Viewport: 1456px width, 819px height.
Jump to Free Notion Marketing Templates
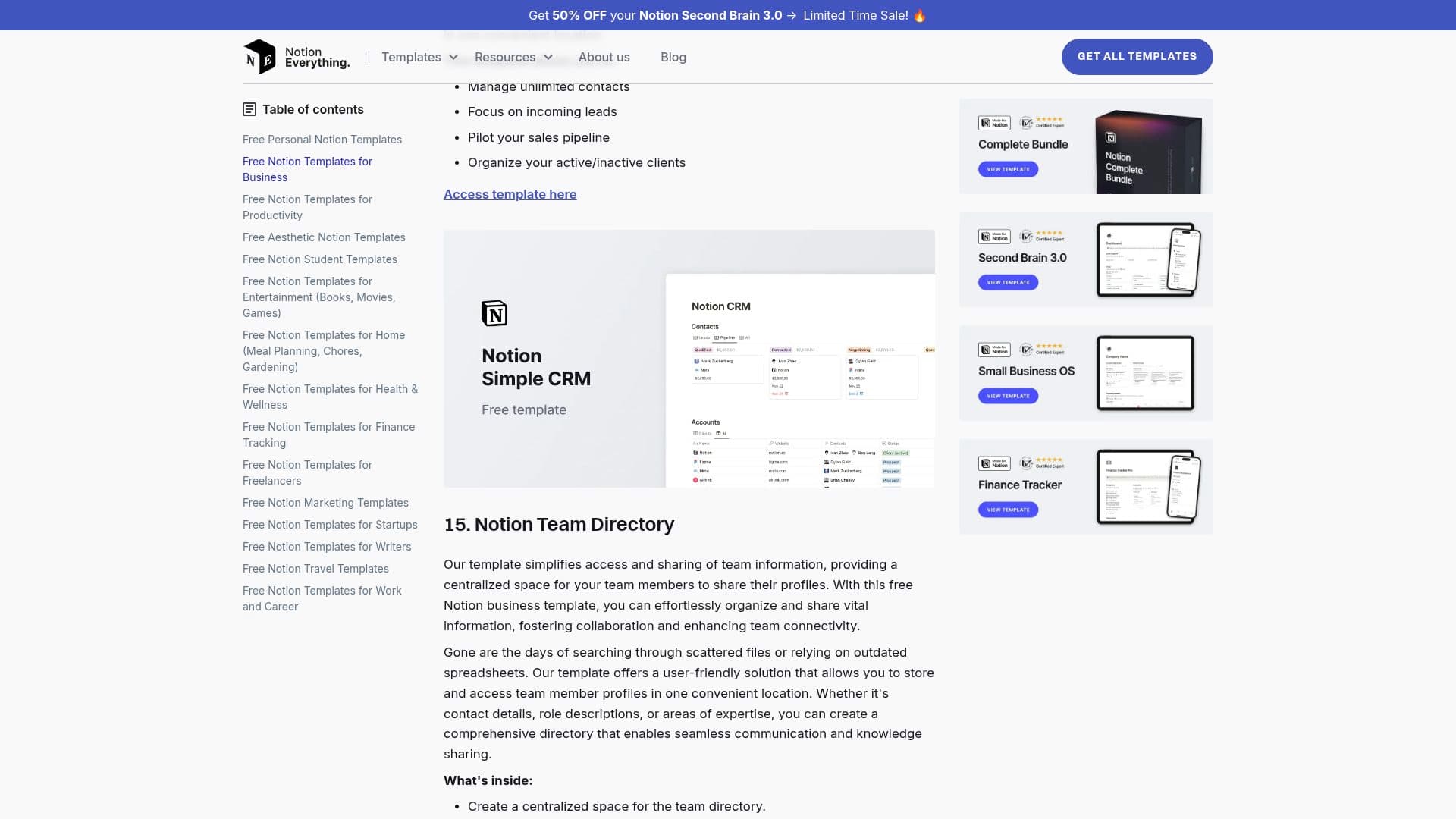(325, 503)
